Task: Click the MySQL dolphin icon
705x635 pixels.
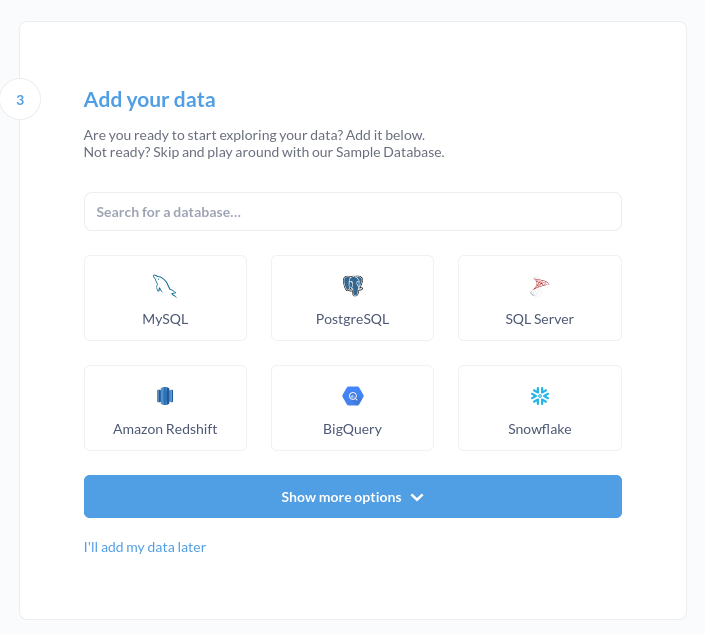Action: 165,286
